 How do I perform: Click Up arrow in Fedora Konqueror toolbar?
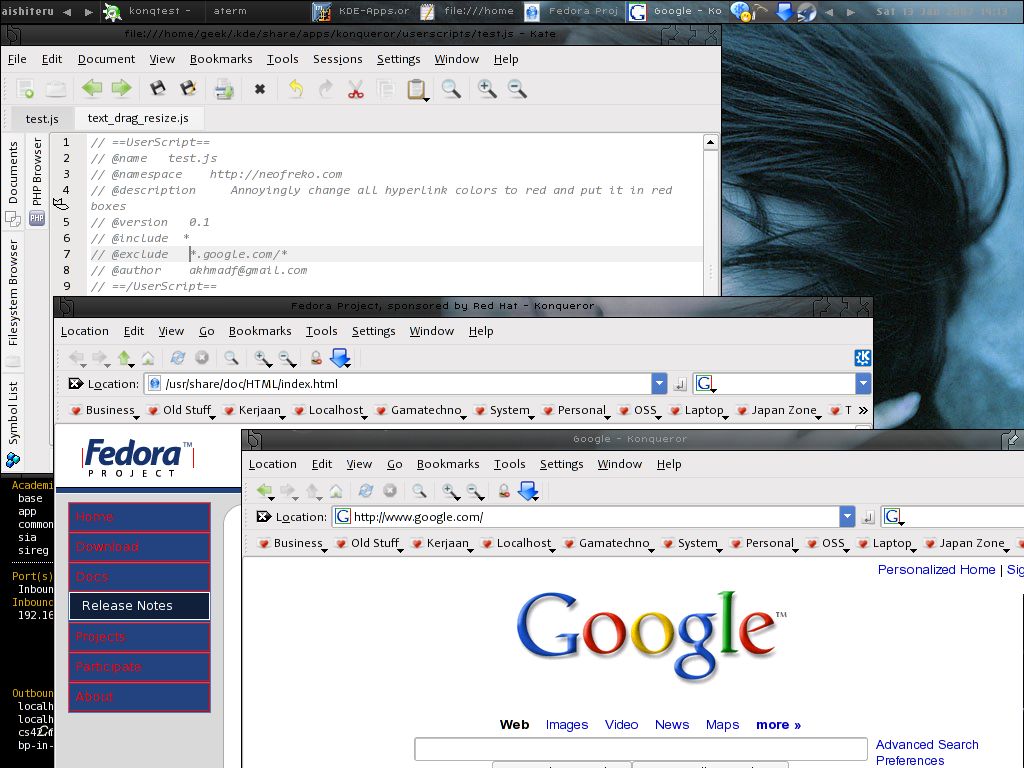(125, 358)
